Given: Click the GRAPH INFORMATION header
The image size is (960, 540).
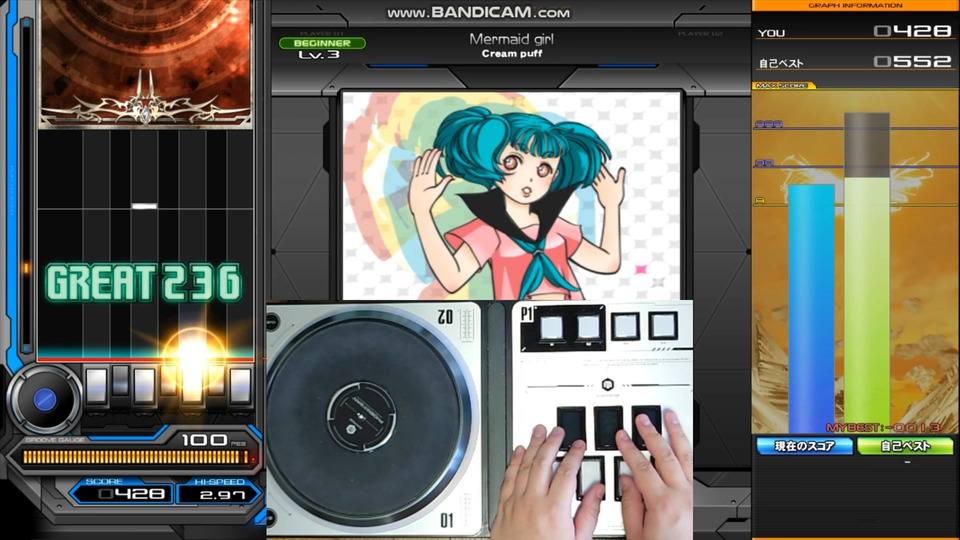Looking at the screenshot, I should pos(855,6).
